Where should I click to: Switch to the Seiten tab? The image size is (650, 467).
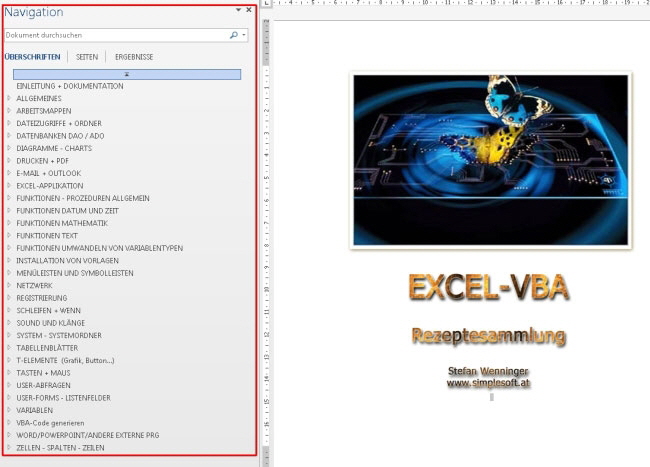click(87, 57)
